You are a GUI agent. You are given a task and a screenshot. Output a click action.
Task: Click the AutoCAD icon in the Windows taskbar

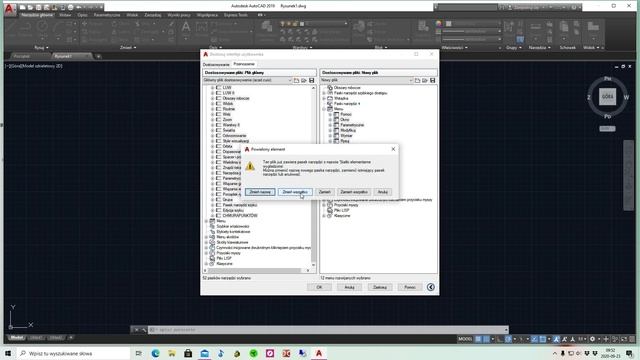pos(319,353)
